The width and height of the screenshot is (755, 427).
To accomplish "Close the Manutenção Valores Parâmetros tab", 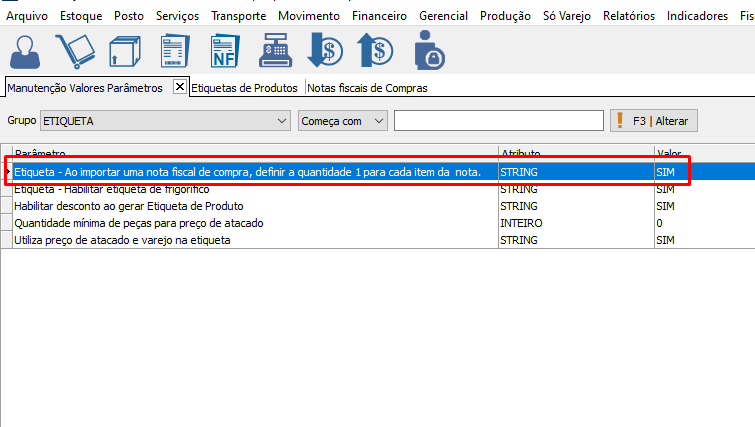I will coord(180,87).
